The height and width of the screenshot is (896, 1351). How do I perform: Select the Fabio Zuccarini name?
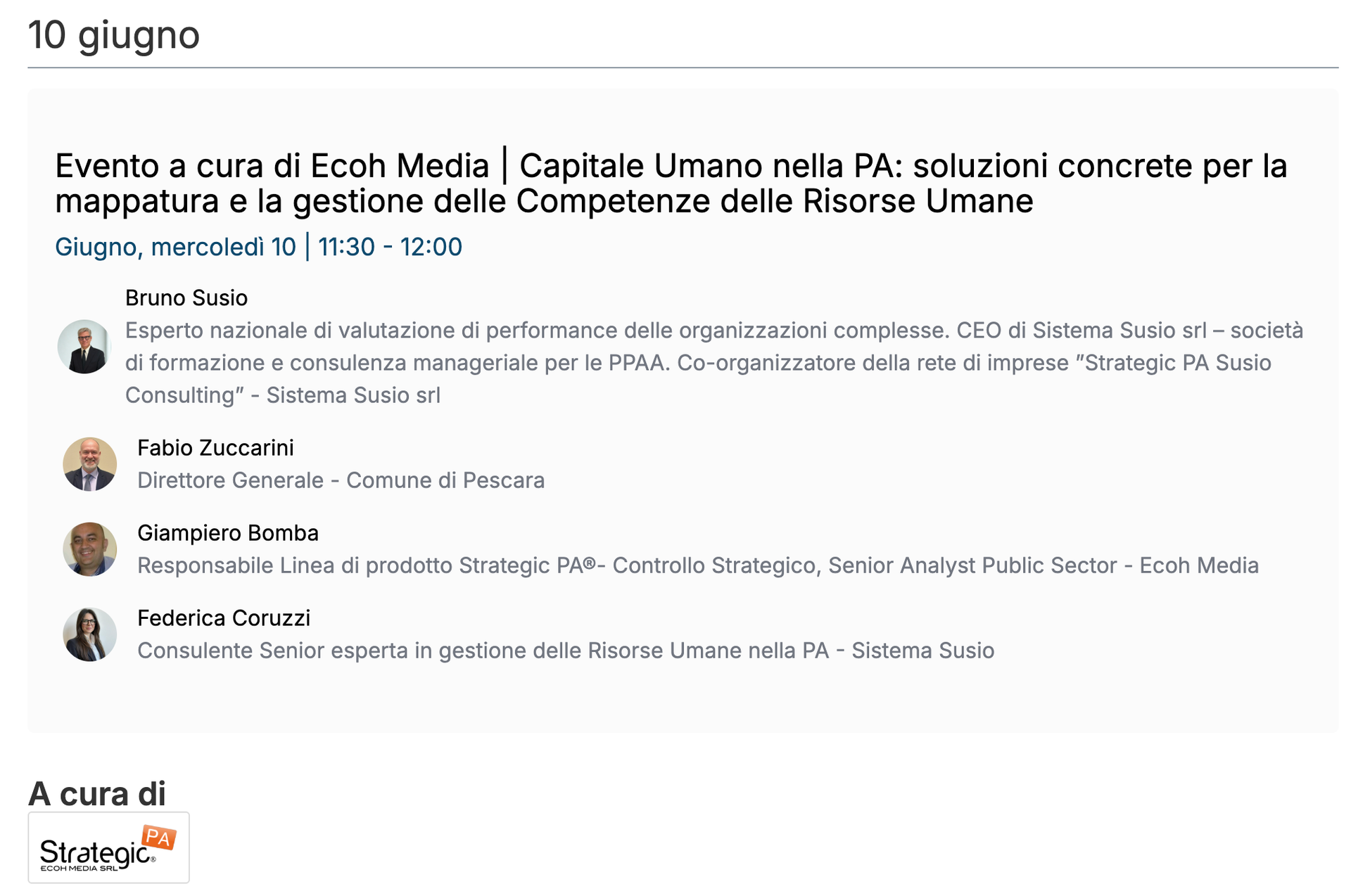(x=215, y=448)
